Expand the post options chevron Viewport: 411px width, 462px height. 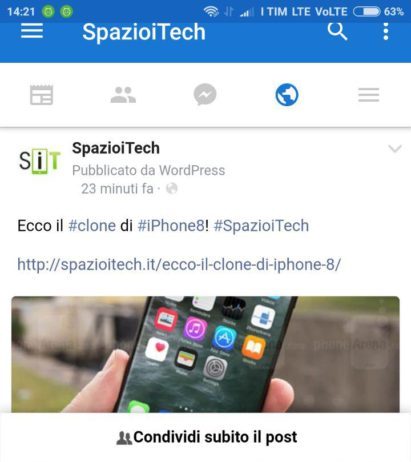tap(395, 148)
